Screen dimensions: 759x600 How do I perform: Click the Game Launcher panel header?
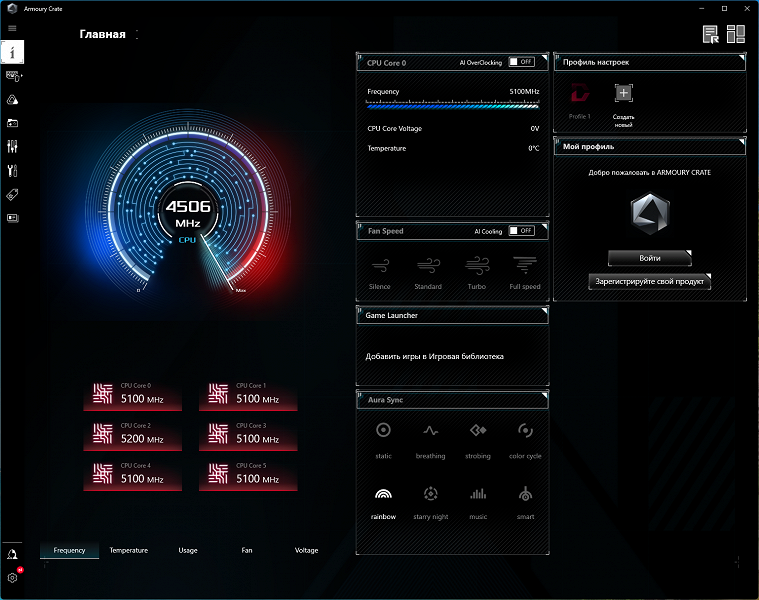[x=453, y=315]
